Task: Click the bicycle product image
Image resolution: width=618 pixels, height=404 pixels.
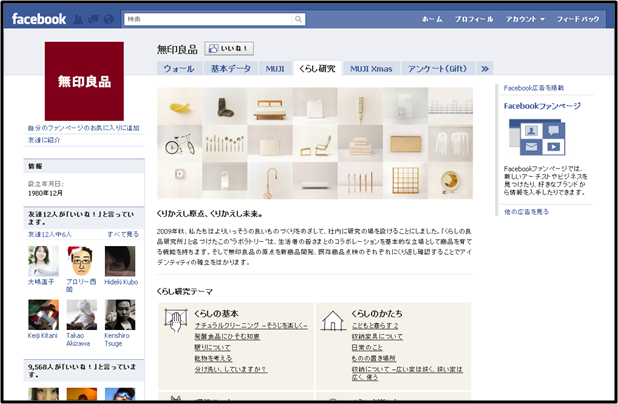Action: [180, 143]
